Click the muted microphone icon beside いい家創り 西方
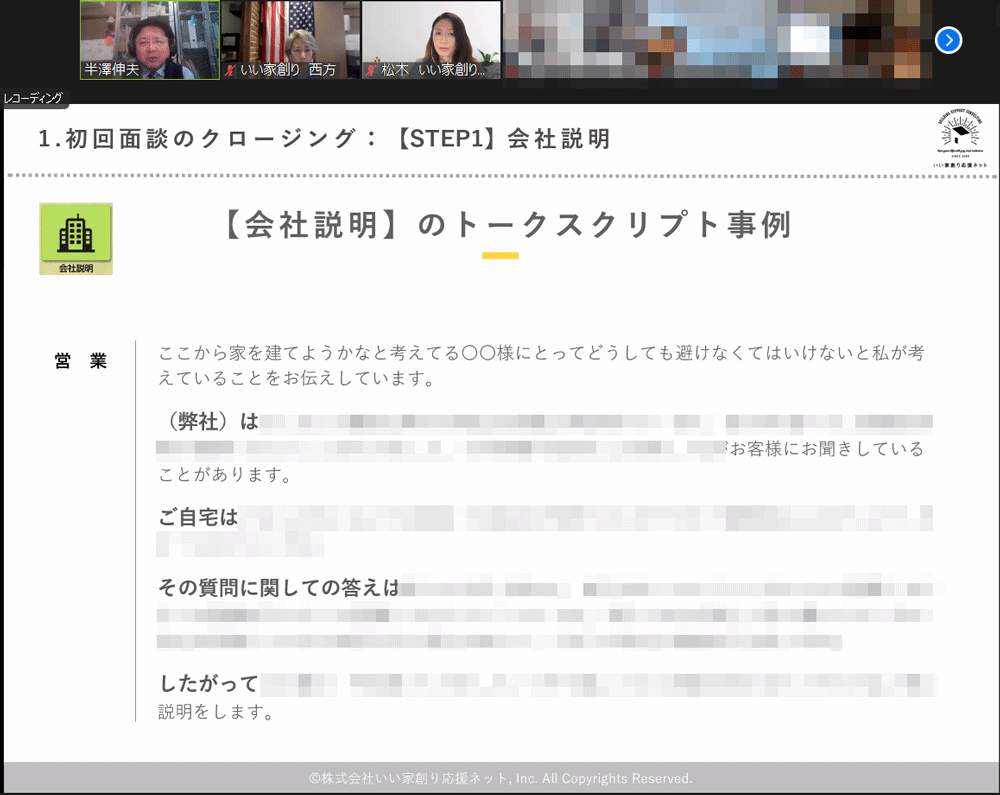Screen dimensions: 1000x795 (231, 71)
